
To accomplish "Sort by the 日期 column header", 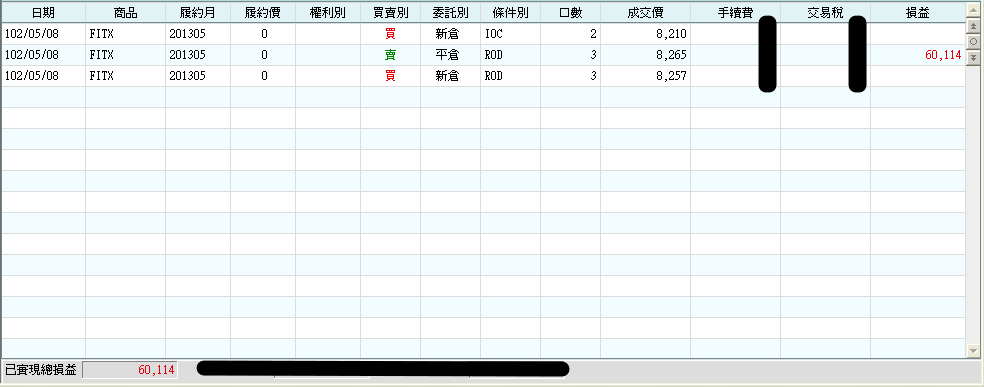I will click(x=43, y=12).
